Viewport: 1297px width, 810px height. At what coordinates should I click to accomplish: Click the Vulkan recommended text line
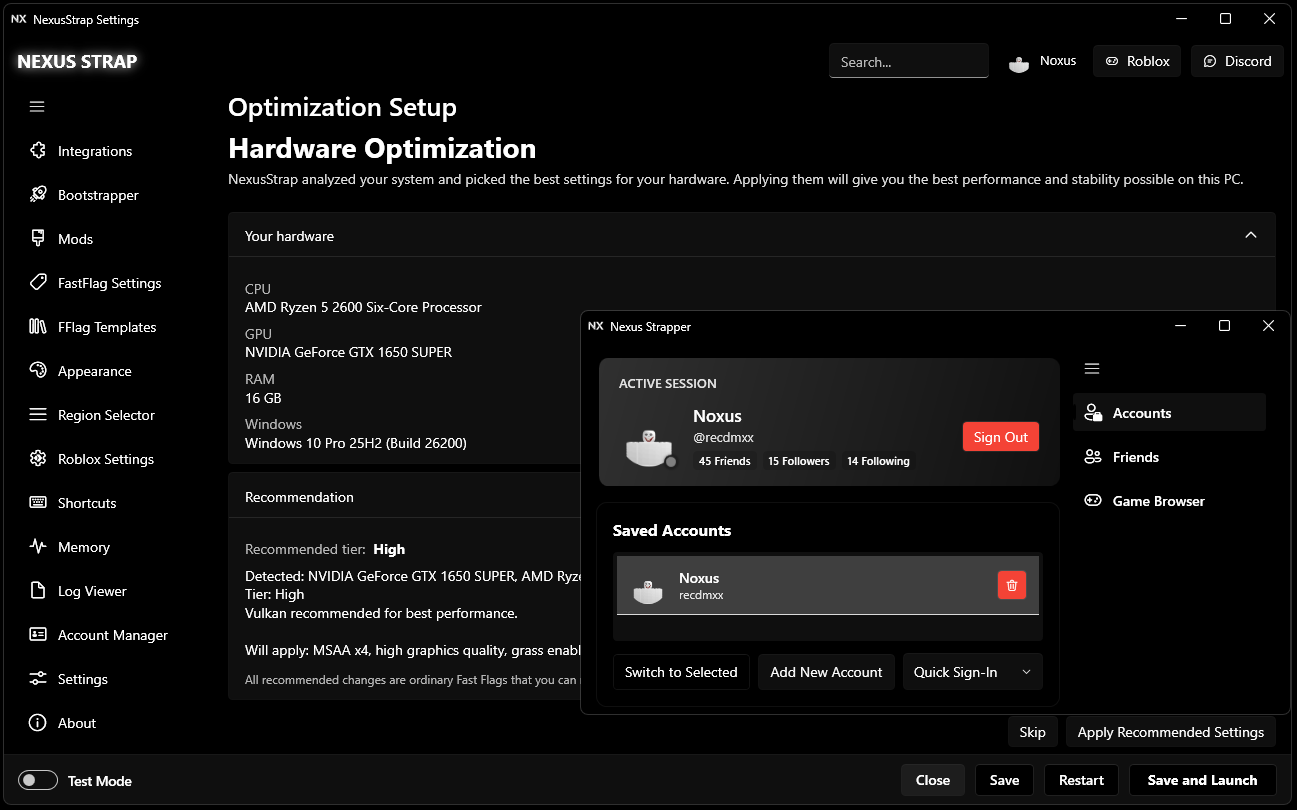[x=381, y=613]
